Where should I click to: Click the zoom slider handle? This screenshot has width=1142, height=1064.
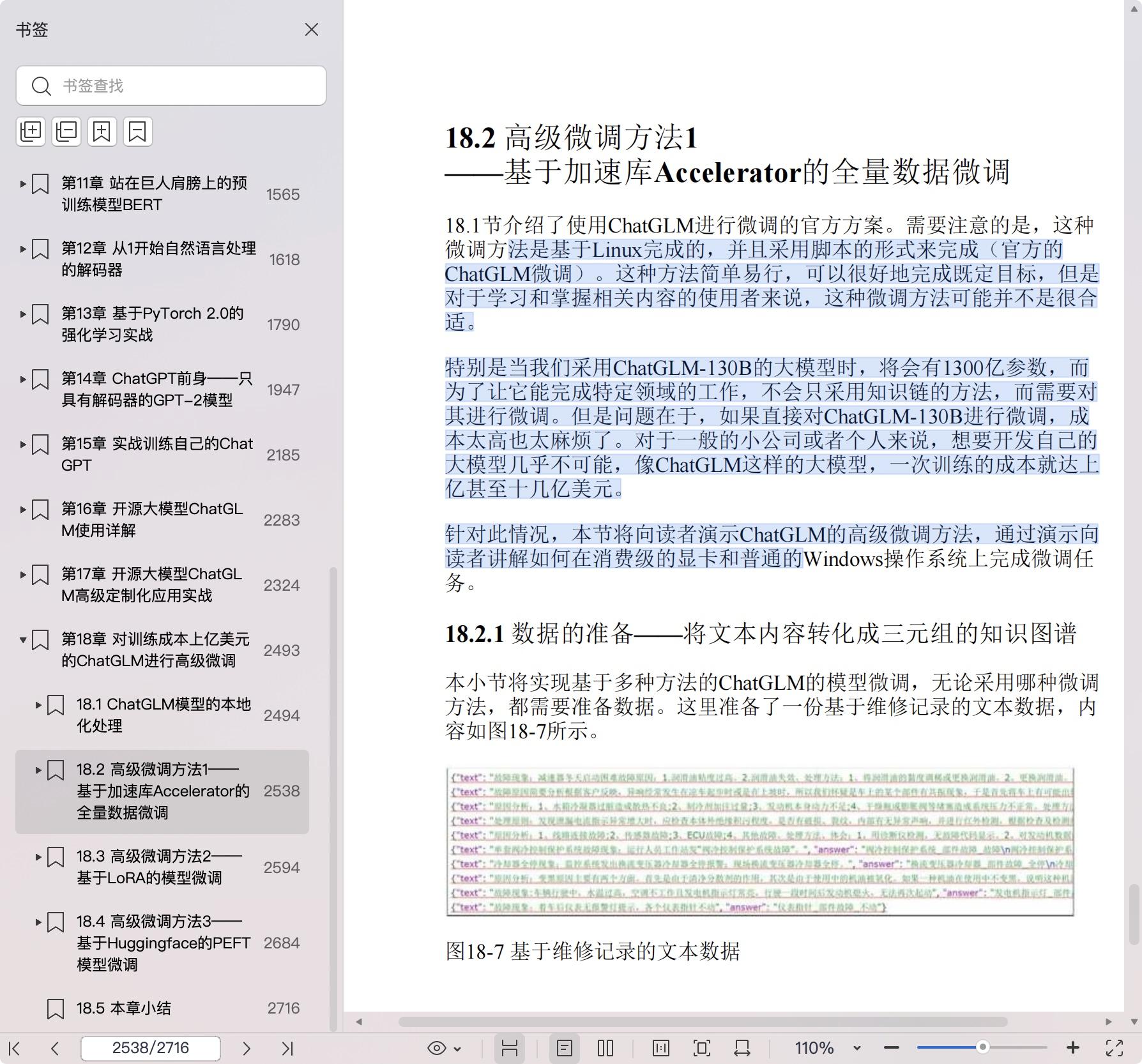pos(983,1047)
